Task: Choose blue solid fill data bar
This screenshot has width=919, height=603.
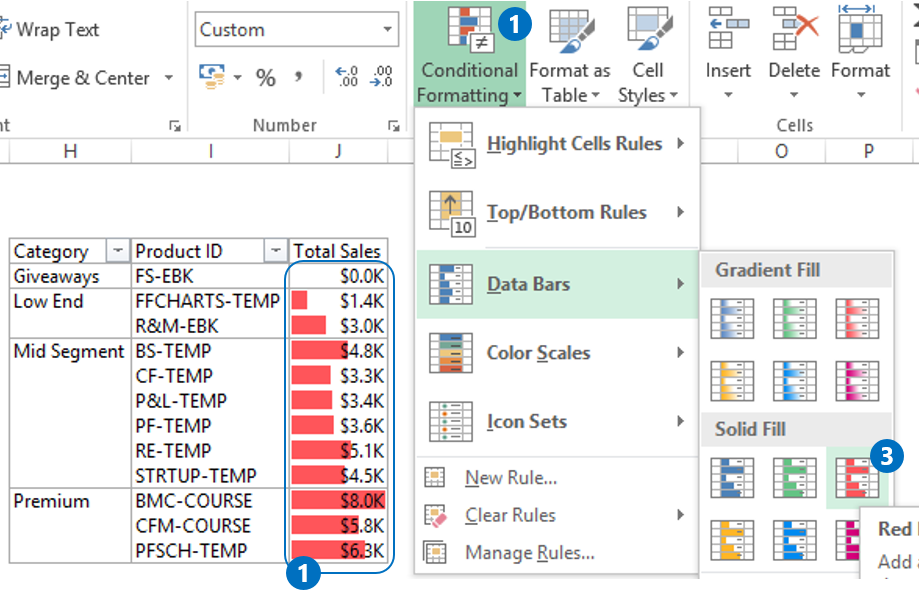Action: [732, 478]
